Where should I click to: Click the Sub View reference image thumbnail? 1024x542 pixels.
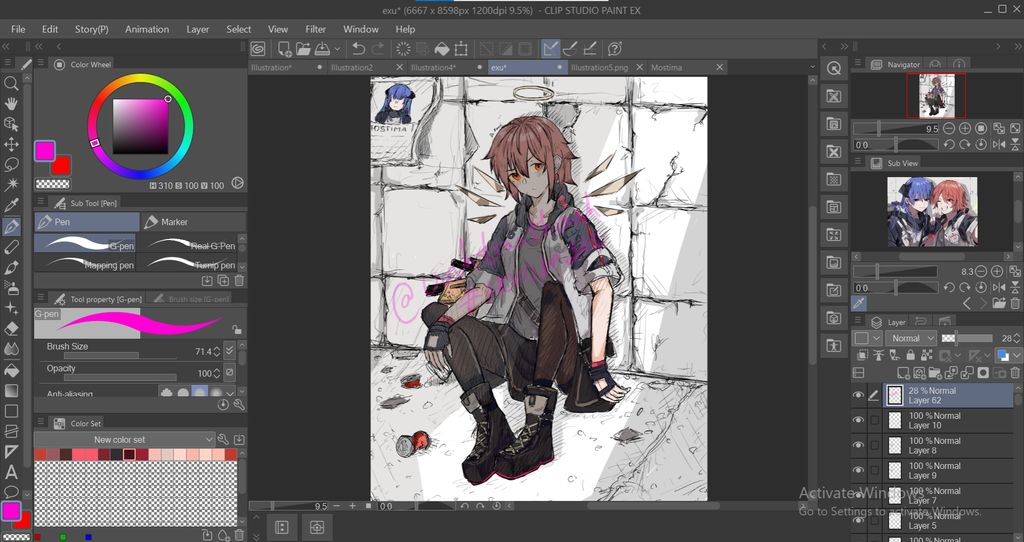(932, 212)
